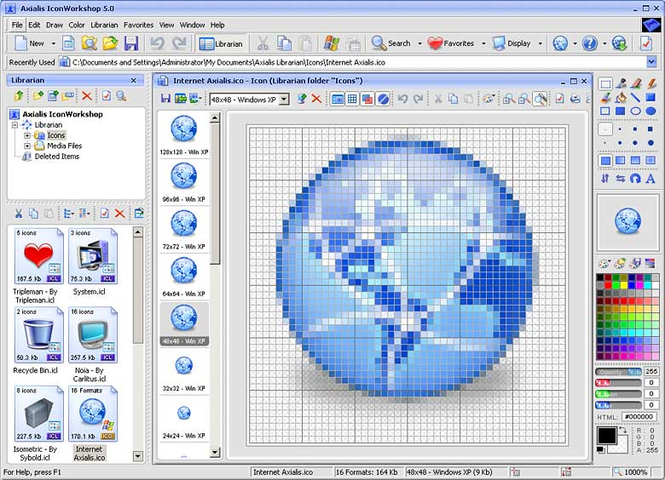
Task: Select the smallest square brush size
Action: tap(605, 129)
